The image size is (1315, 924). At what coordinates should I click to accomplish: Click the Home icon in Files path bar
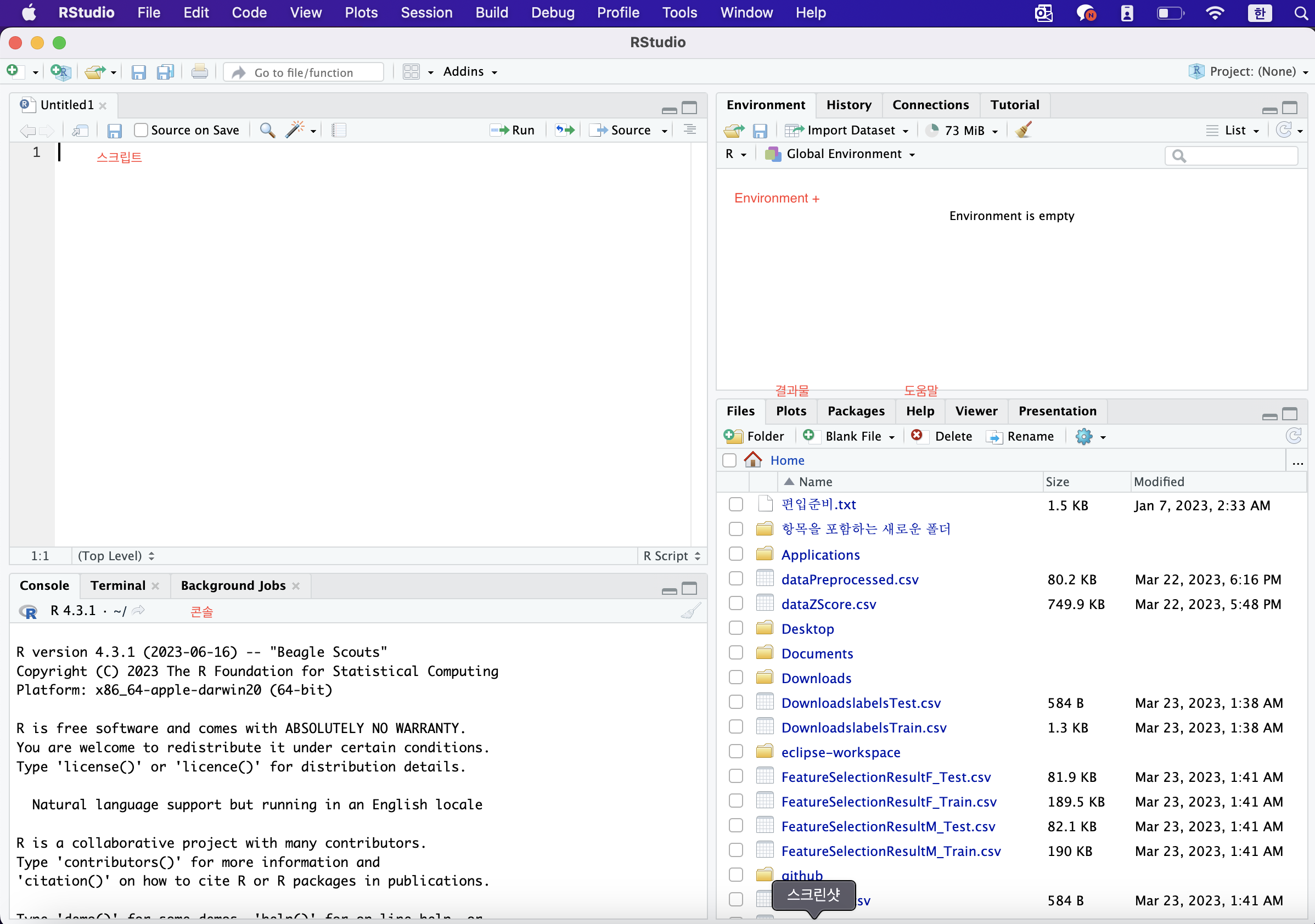pos(752,460)
